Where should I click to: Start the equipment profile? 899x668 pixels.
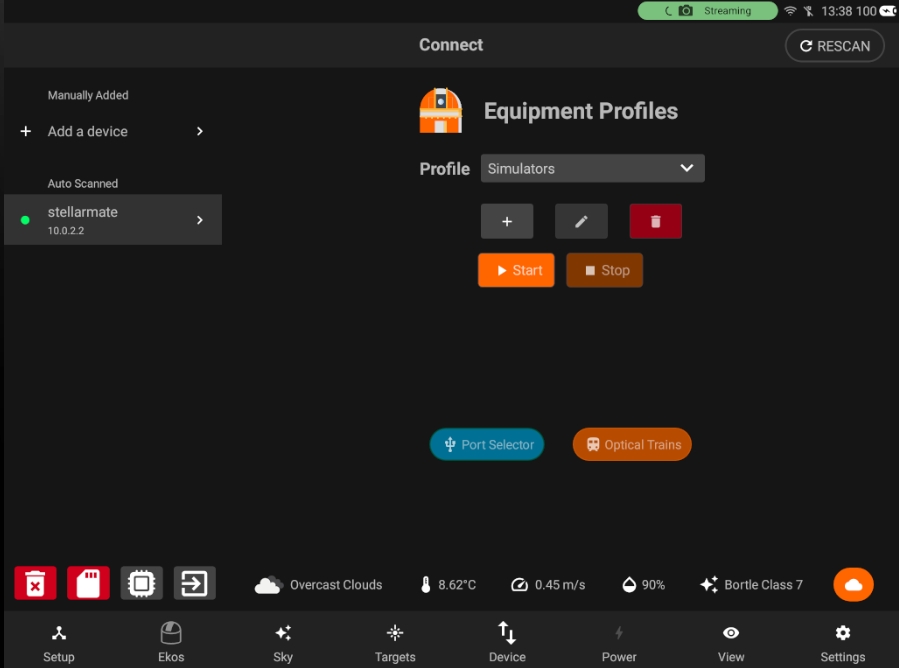click(x=516, y=270)
